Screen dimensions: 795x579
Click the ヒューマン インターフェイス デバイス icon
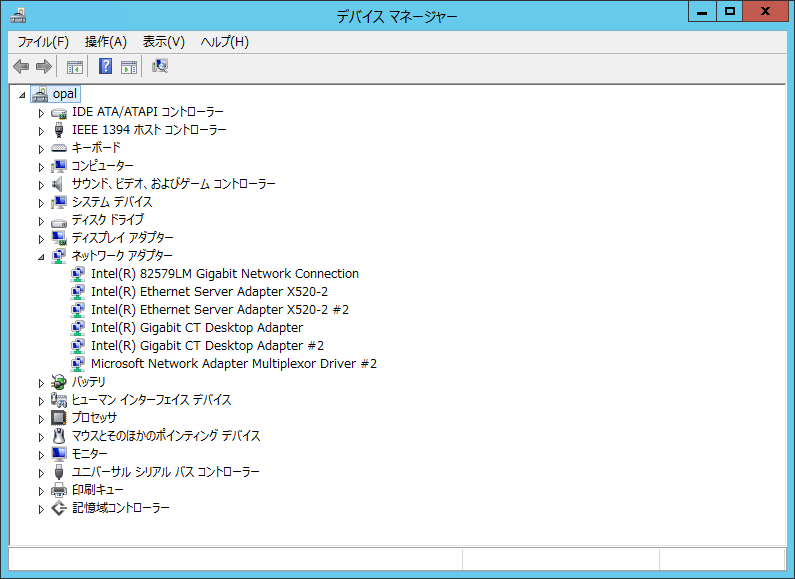point(59,400)
